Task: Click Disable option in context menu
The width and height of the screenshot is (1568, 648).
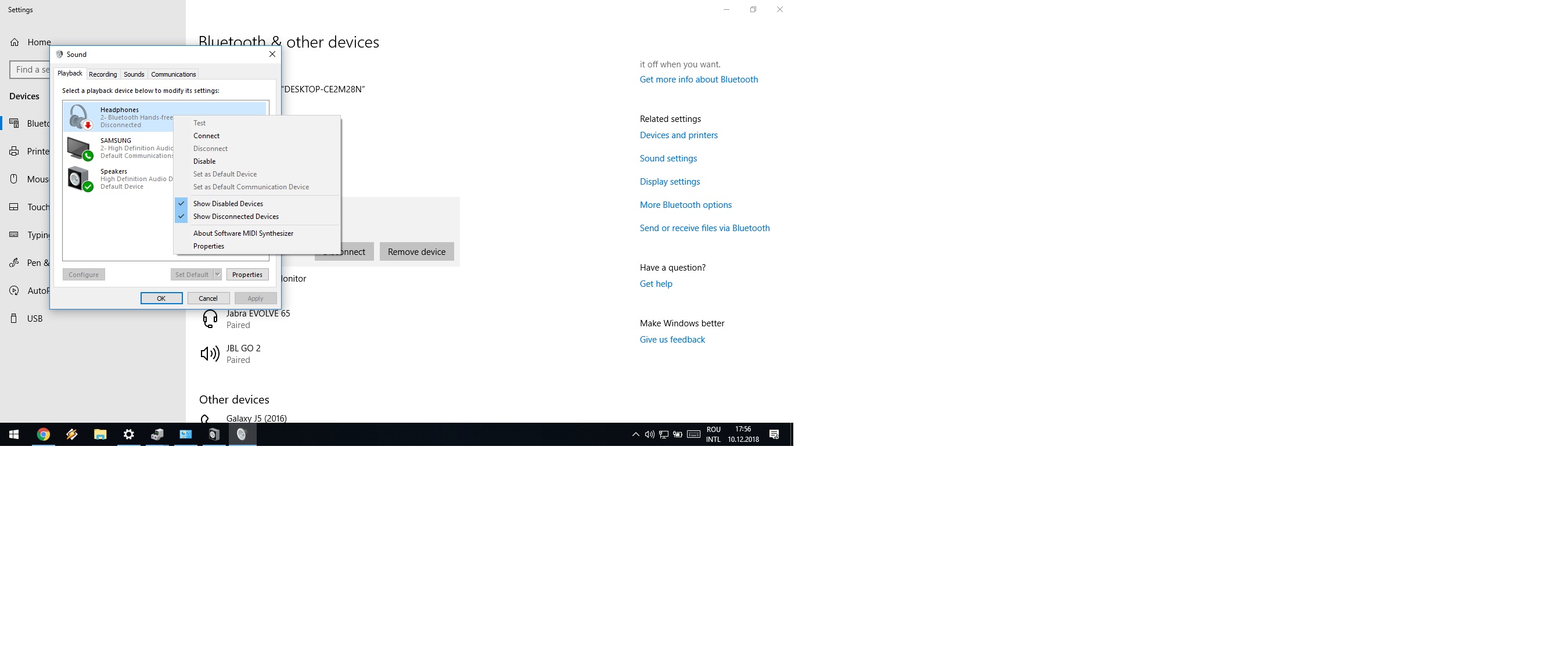Action: pos(204,161)
